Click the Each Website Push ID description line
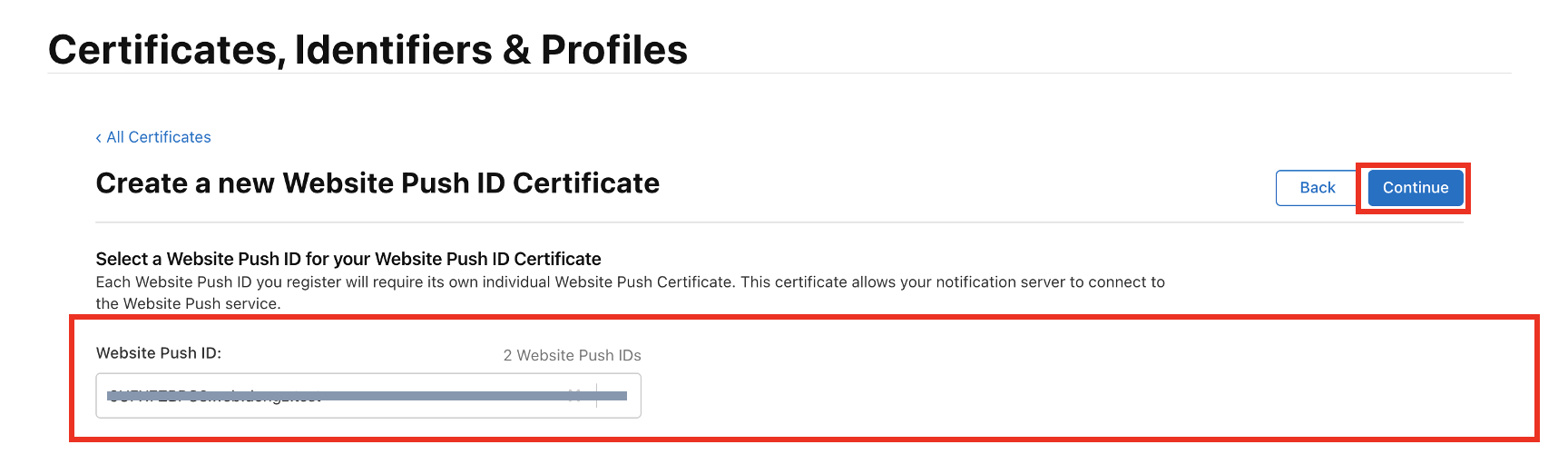The width and height of the screenshot is (1568, 474). [x=630, y=282]
